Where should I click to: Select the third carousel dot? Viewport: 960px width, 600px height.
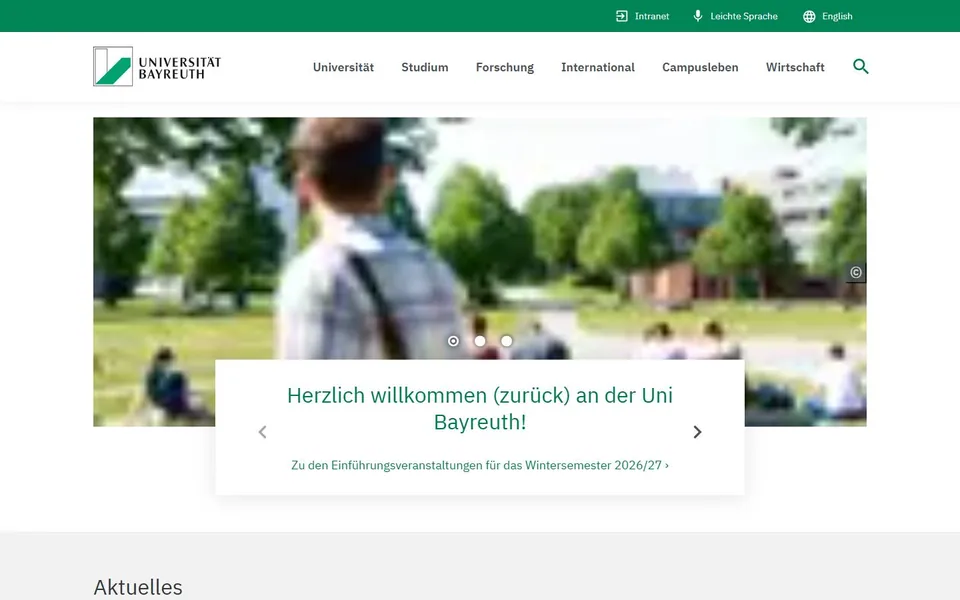pos(506,341)
